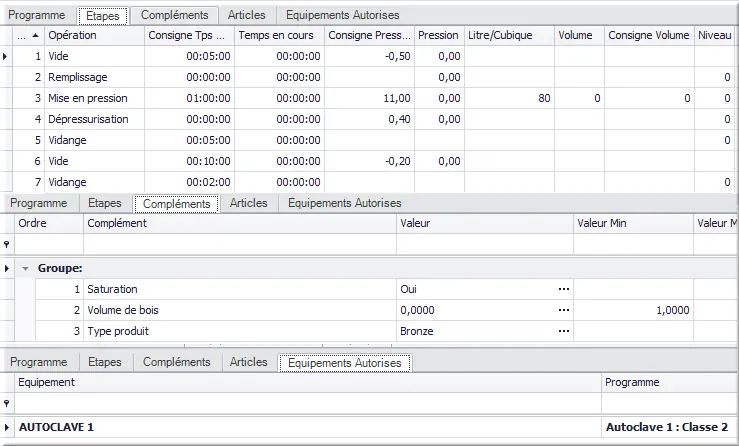Collapse the Groupe: group row

(x=25, y=269)
